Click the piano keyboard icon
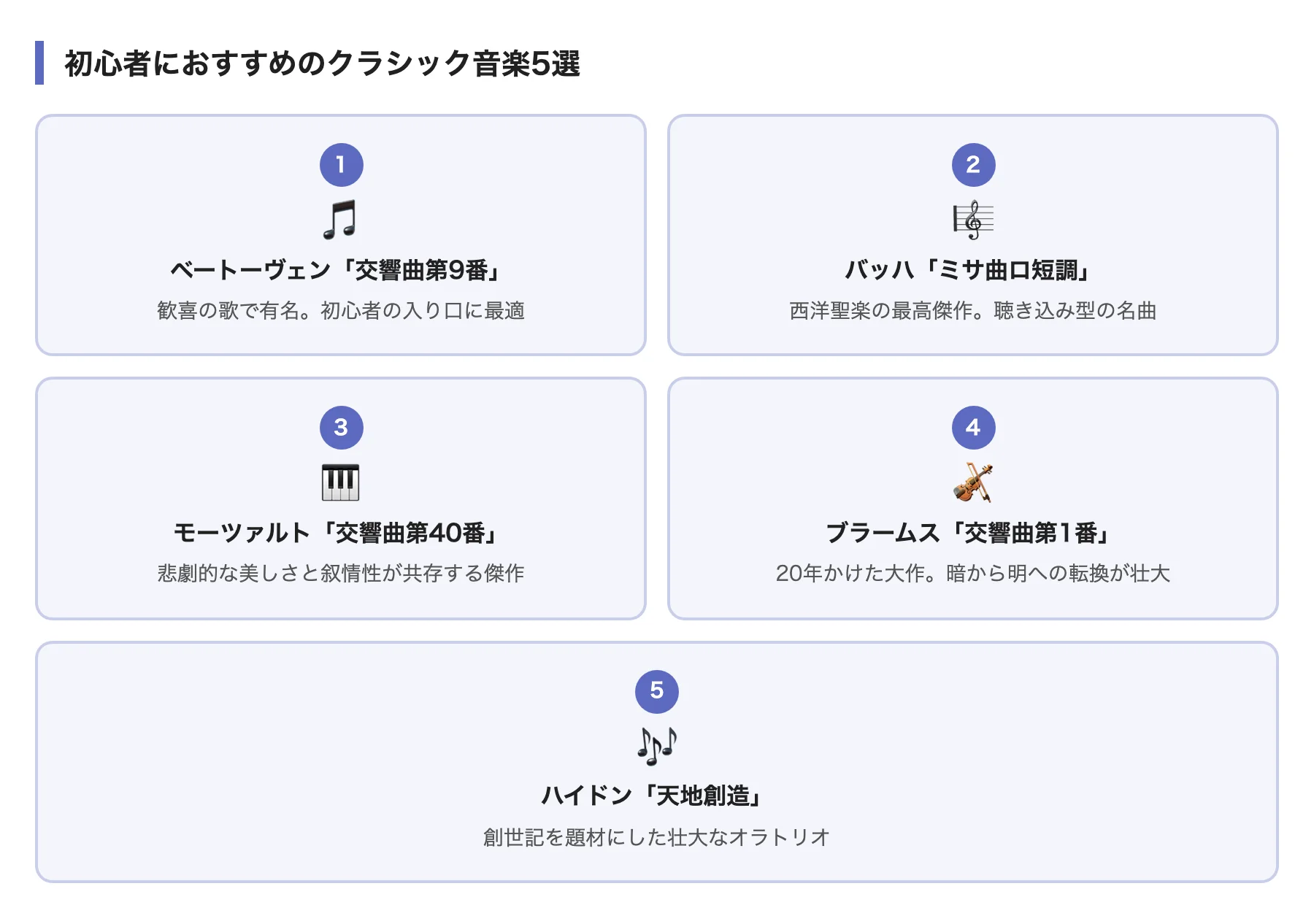Image resolution: width=1314 pixels, height=924 pixels. (340, 482)
